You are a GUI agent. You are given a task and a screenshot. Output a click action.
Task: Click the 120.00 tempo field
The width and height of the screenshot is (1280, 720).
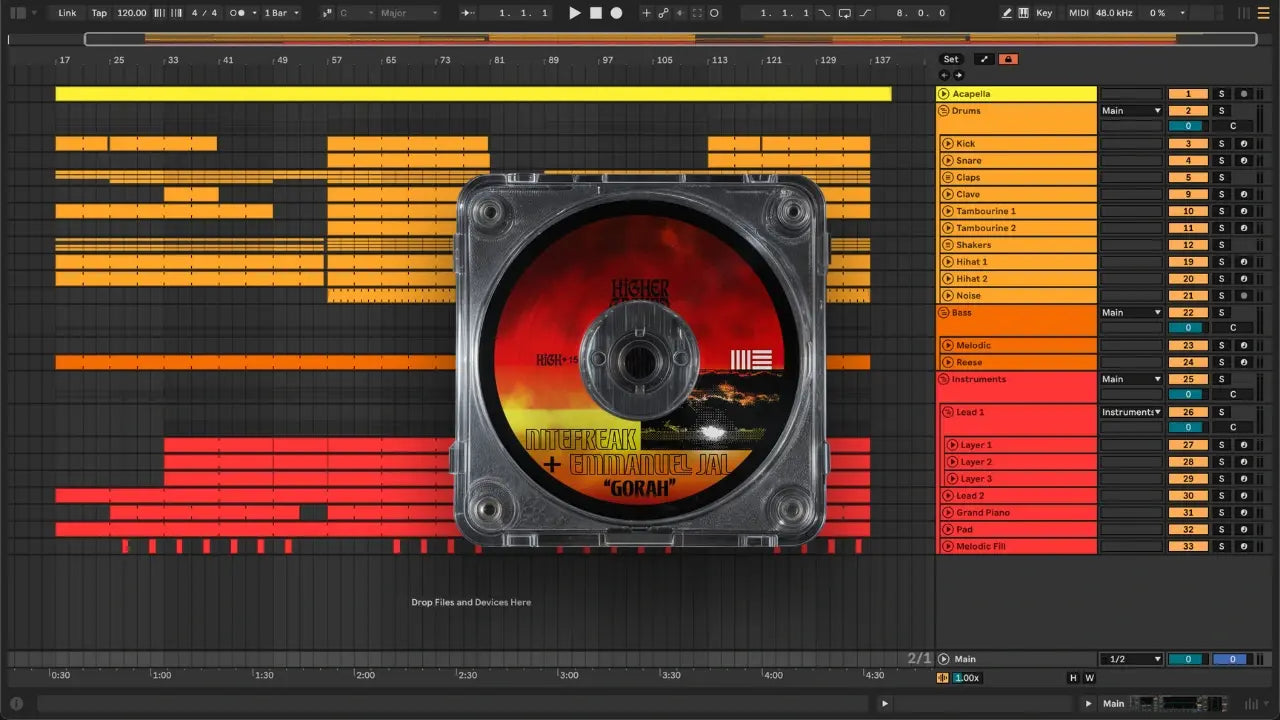coord(131,13)
